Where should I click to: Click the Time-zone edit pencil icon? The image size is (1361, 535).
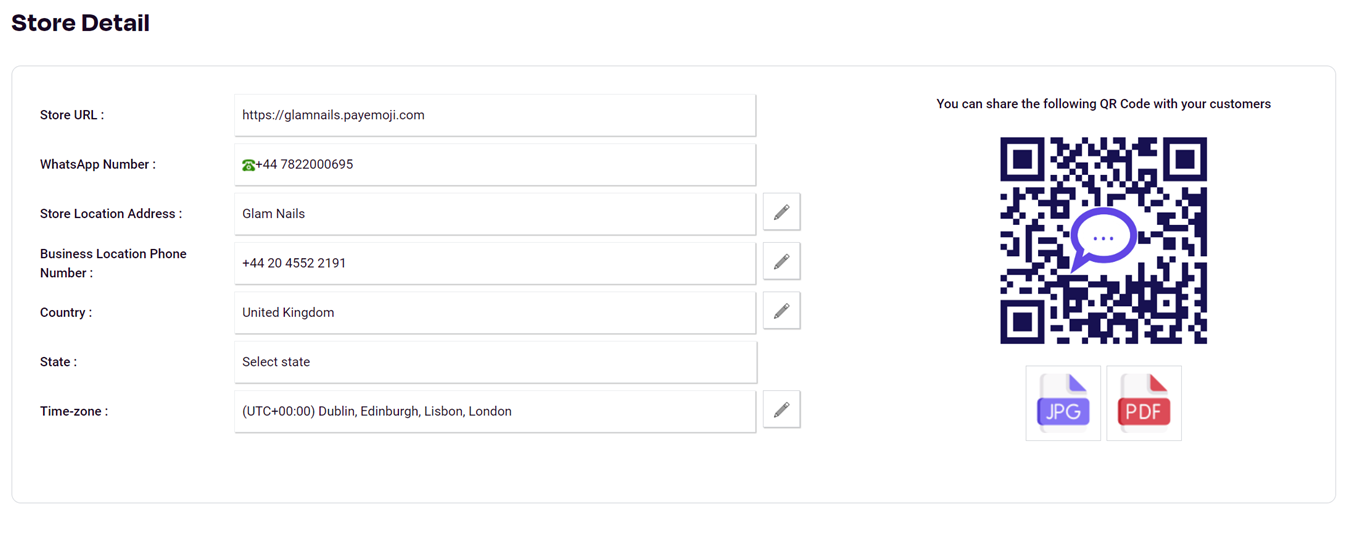coord(781,410)
